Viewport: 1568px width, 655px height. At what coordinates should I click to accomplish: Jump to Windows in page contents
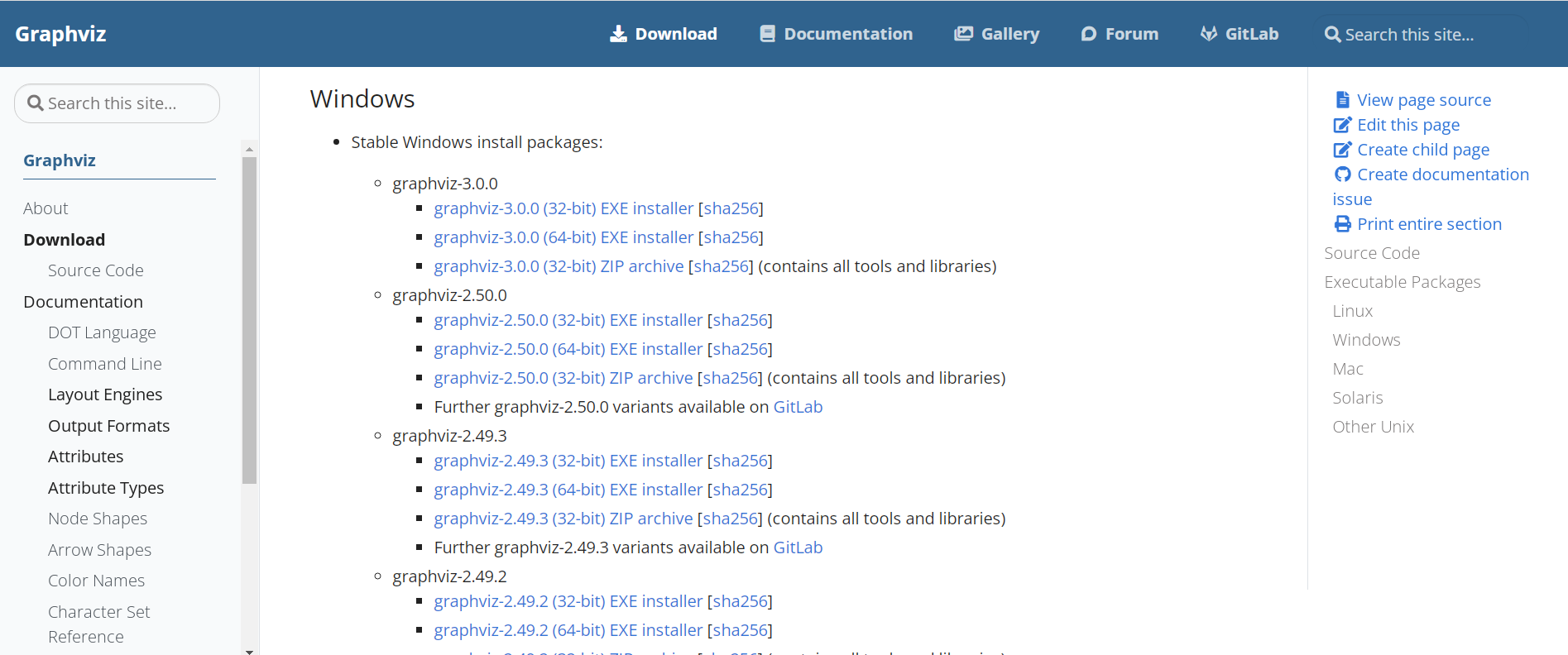click(x=1367, y=340)
